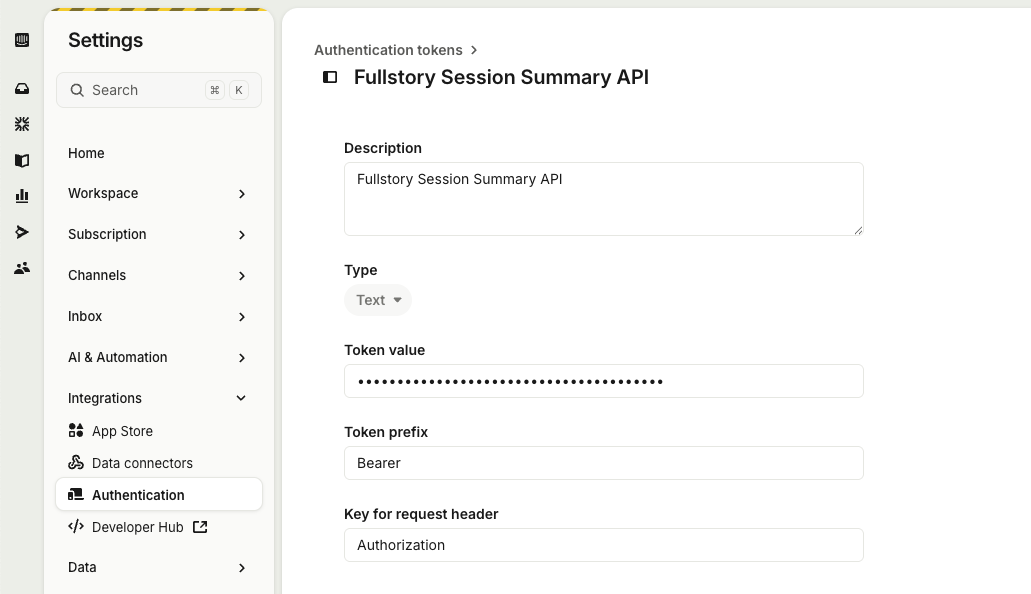Expand the AI & Automation section
The height and width of the screenshot is (594, 1031).
158,357
